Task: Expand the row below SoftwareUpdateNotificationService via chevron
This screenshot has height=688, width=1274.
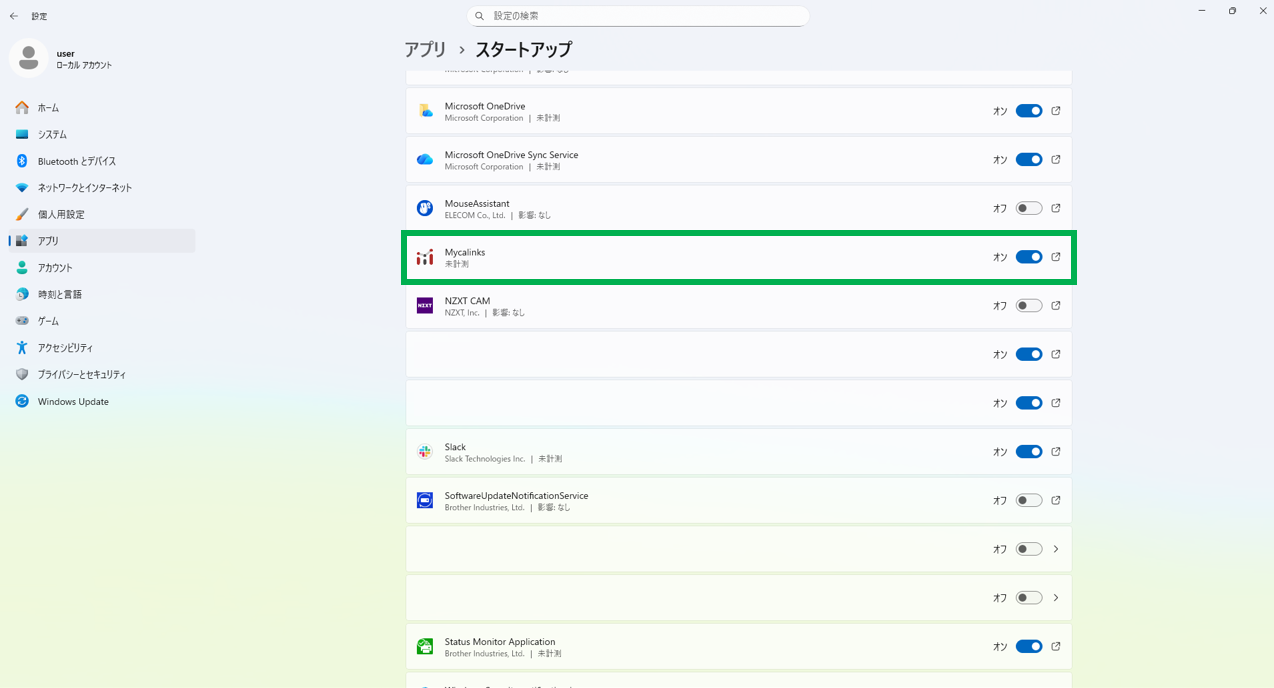Action: pos(1055,549)
